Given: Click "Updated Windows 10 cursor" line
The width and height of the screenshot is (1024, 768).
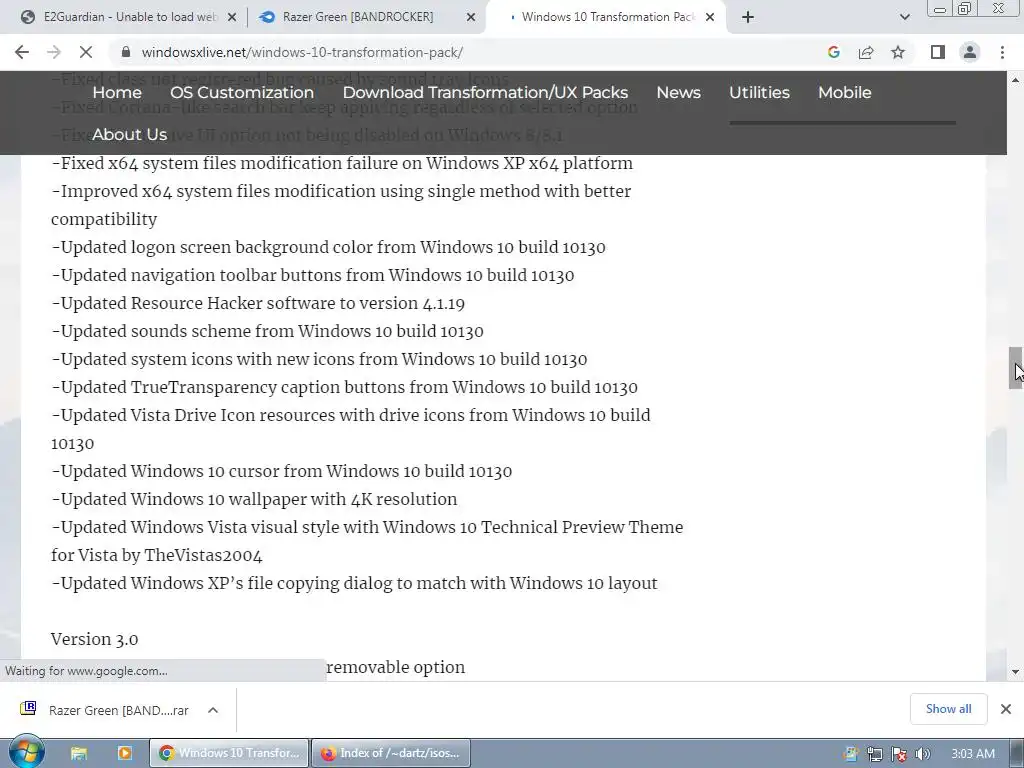Looking at the screenshot, I should tap(281, 472).
